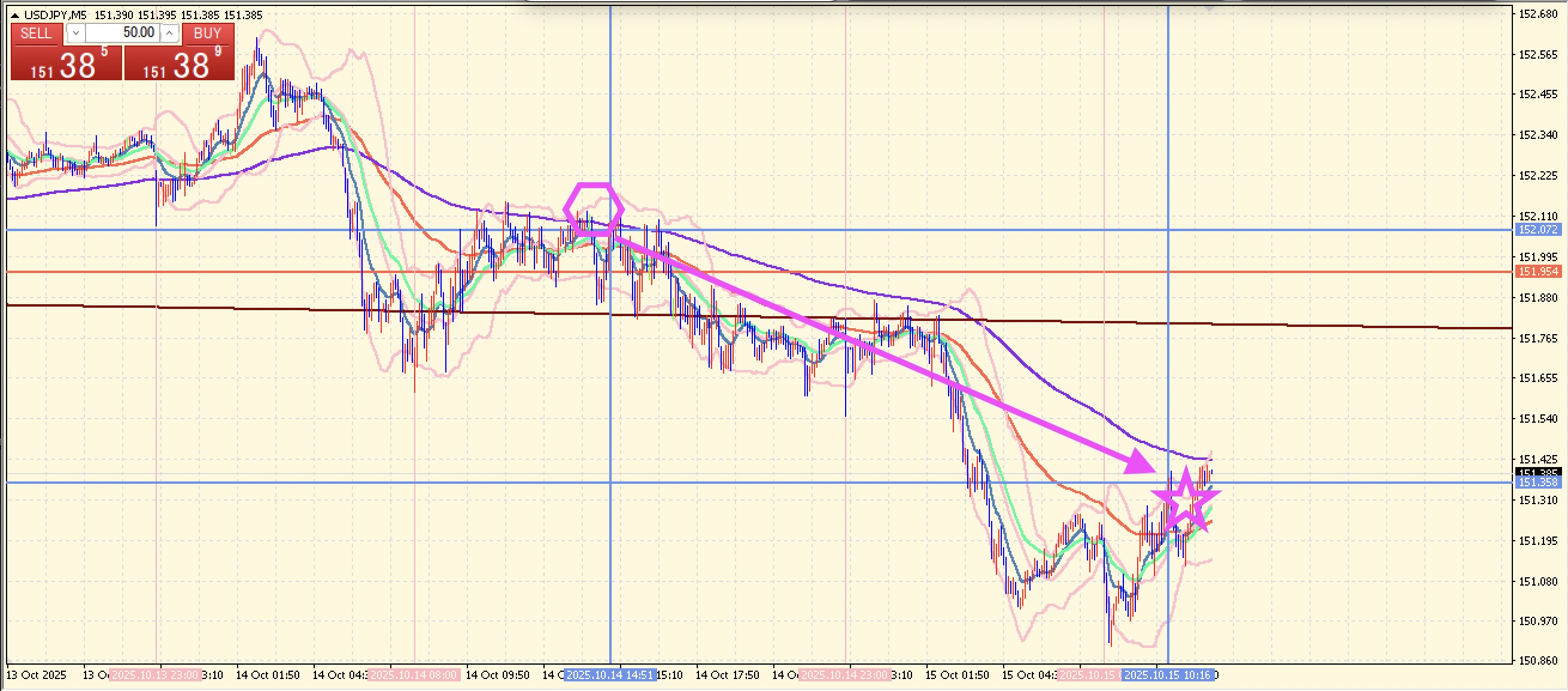Click the 2025.10.14 08:00 pink time label
1568x691 pixels.
point(414,675)
